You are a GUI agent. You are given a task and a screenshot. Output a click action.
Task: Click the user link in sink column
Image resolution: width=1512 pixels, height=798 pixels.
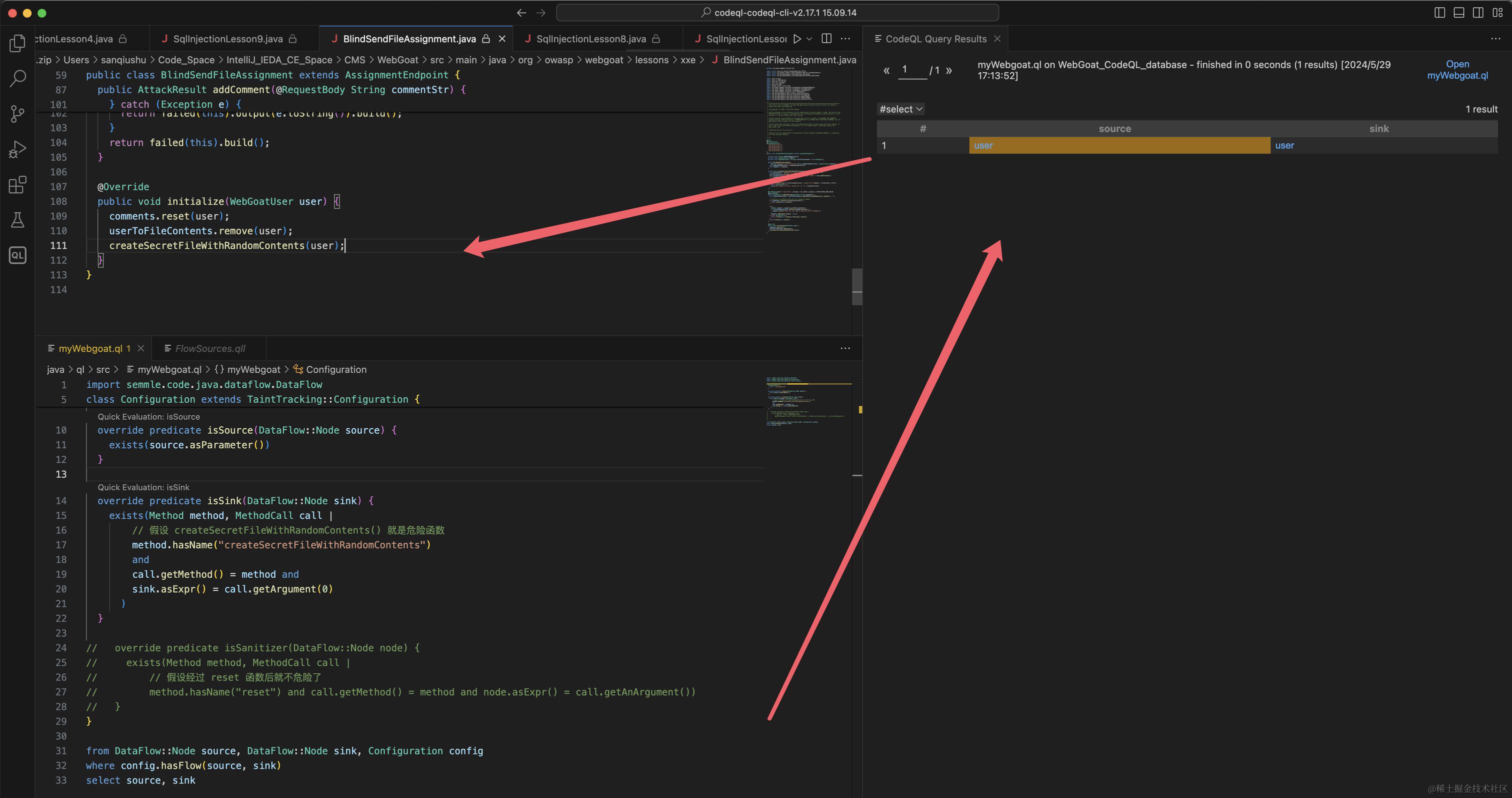(x=1284, y=145)
